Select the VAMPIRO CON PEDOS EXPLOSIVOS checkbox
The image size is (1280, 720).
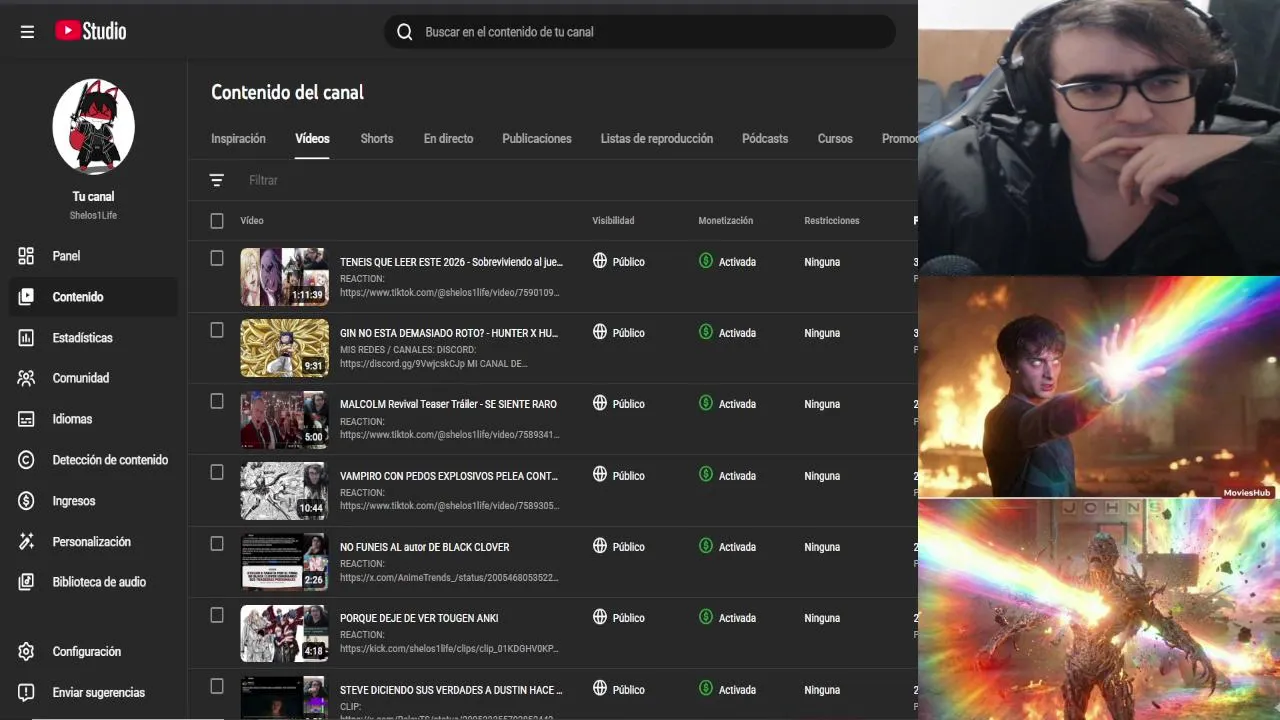pyautogui.click(x=217, y=472)
